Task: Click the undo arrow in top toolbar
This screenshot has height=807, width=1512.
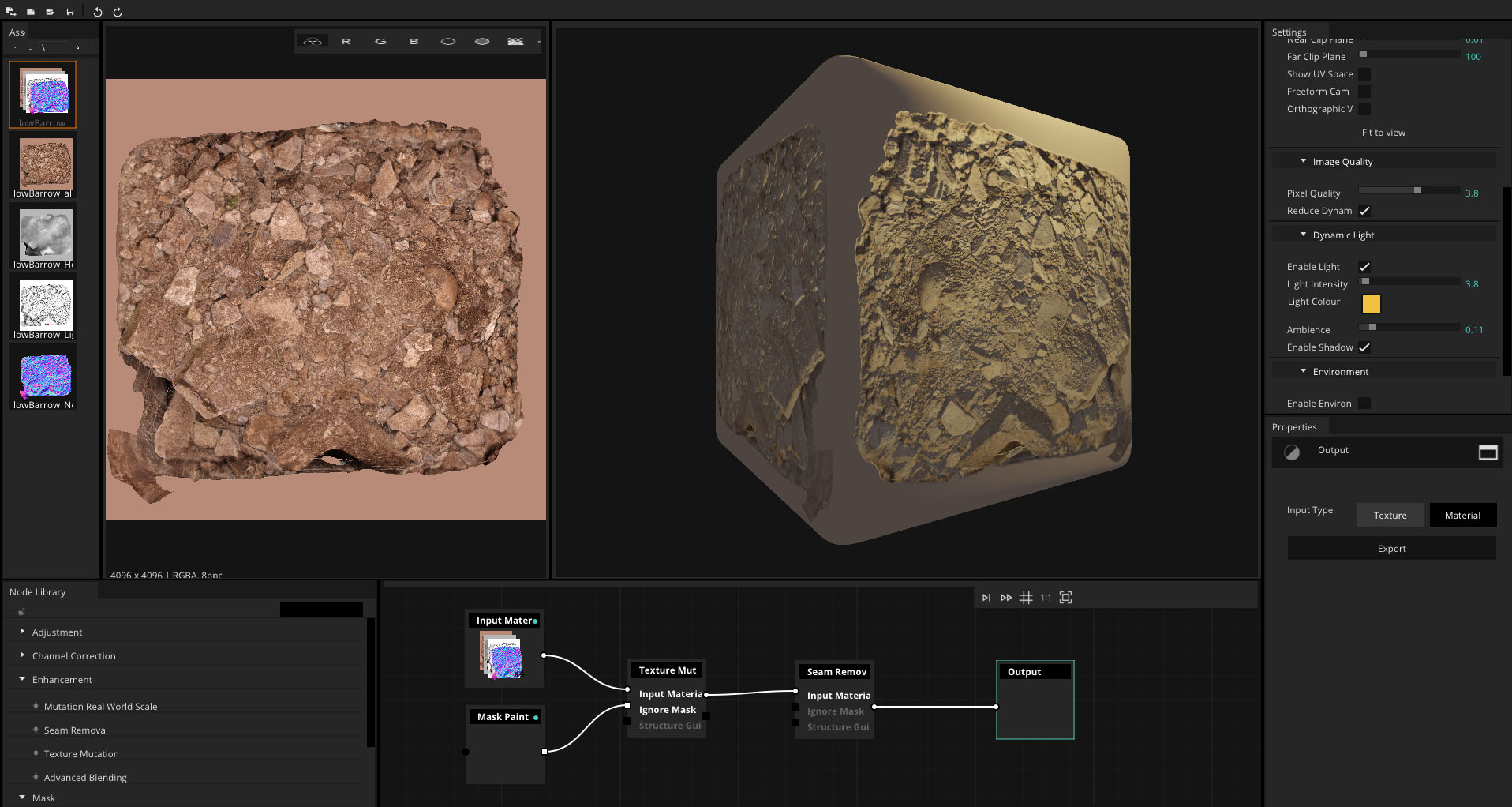Action: coord(97,12)
